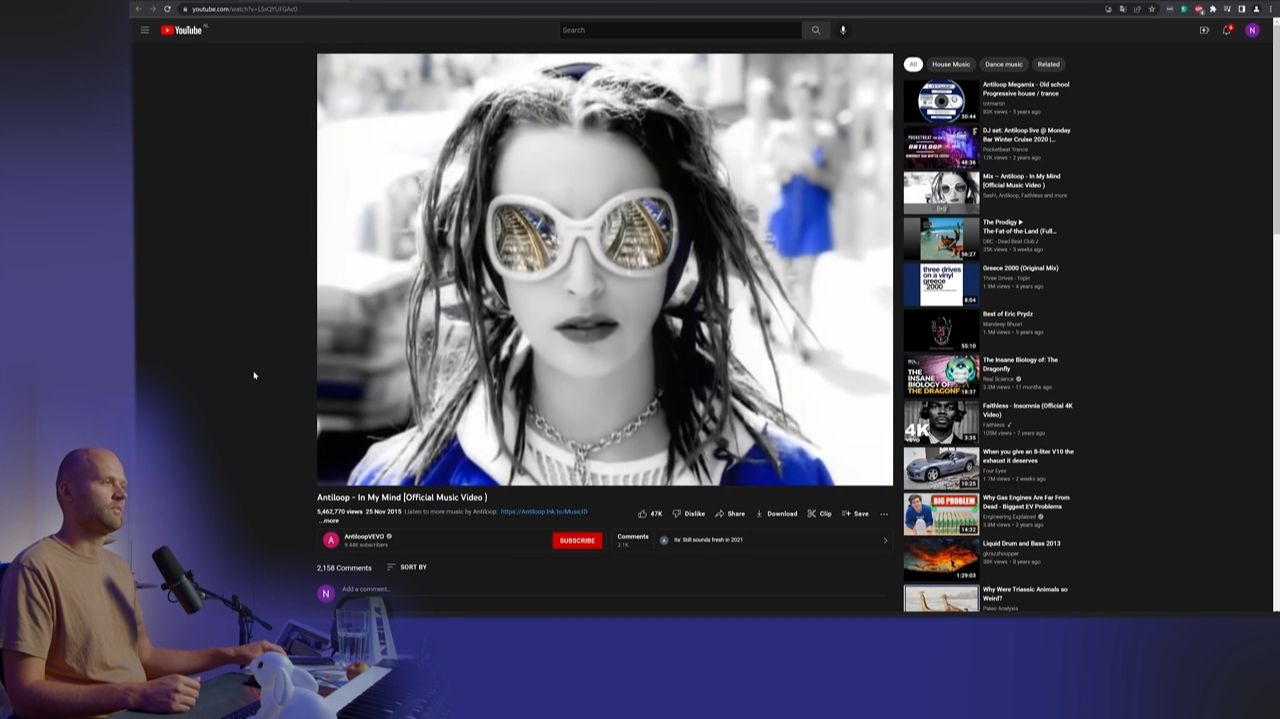Dislike the video
The height and width of the screenshot is (719, 1280).
tap(689, 514)
